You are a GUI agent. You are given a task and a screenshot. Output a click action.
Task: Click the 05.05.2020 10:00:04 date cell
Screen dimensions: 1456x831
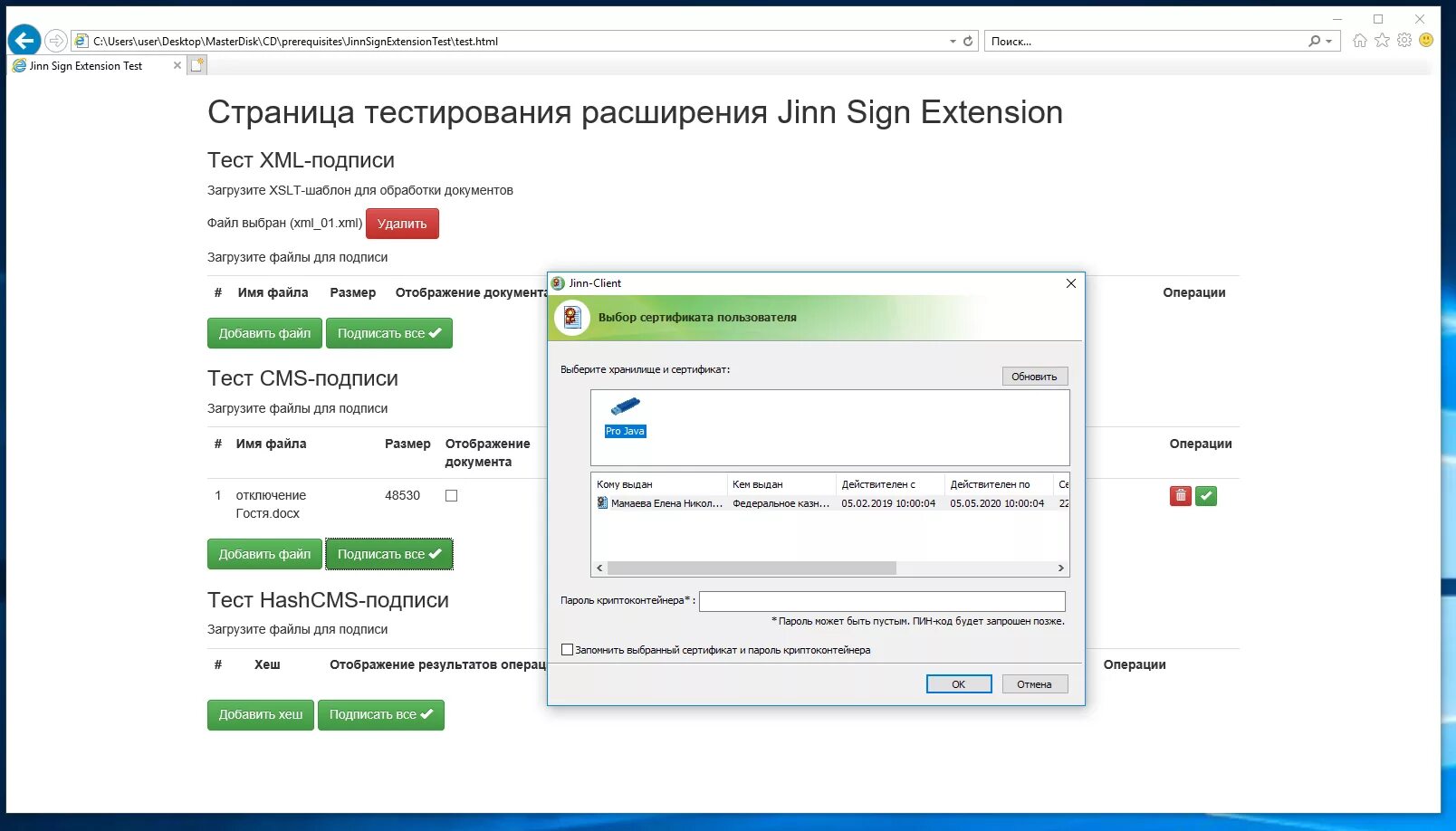(x=997, y=503)
